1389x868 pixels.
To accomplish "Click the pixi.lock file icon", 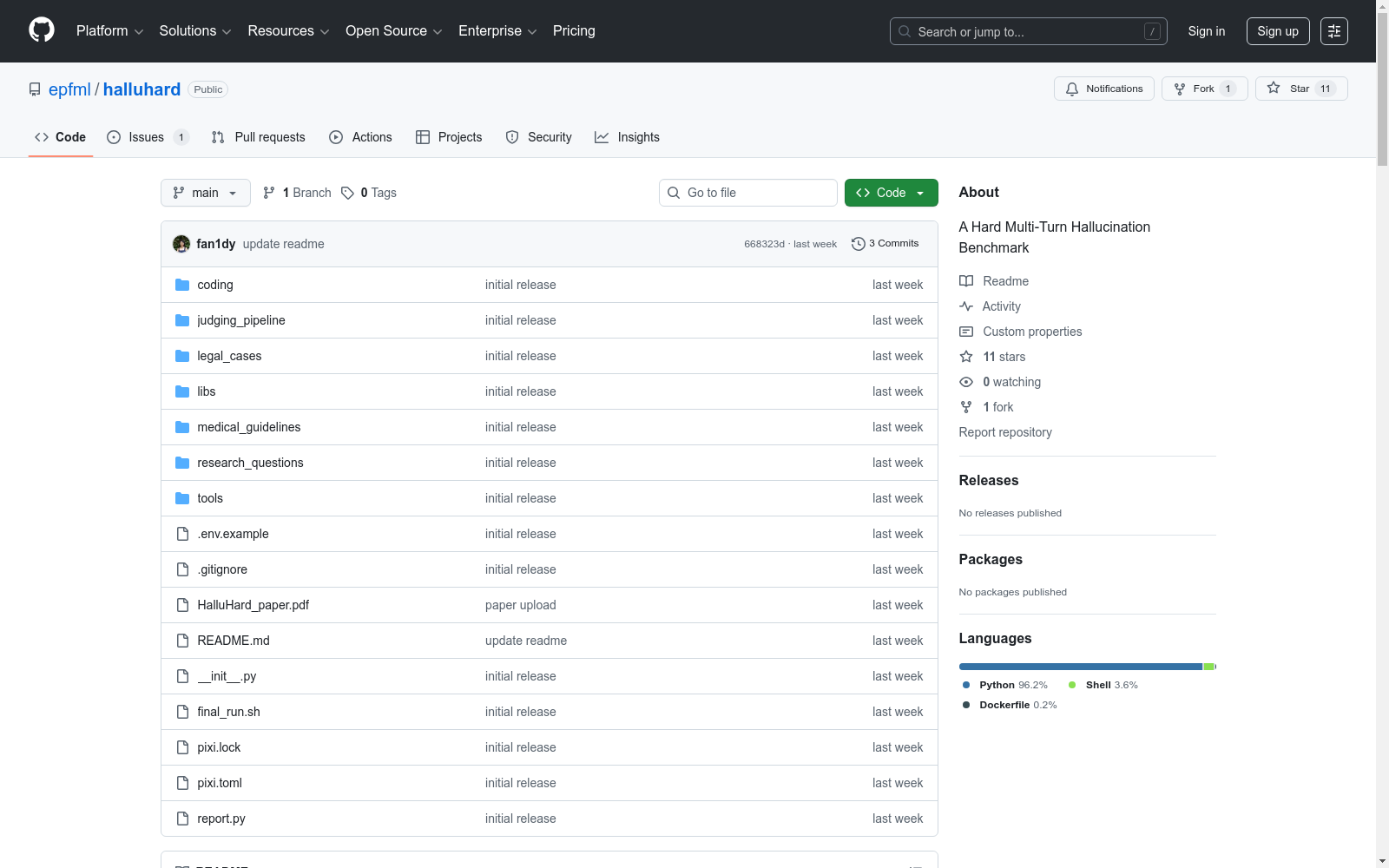I will tap(182, 747).
